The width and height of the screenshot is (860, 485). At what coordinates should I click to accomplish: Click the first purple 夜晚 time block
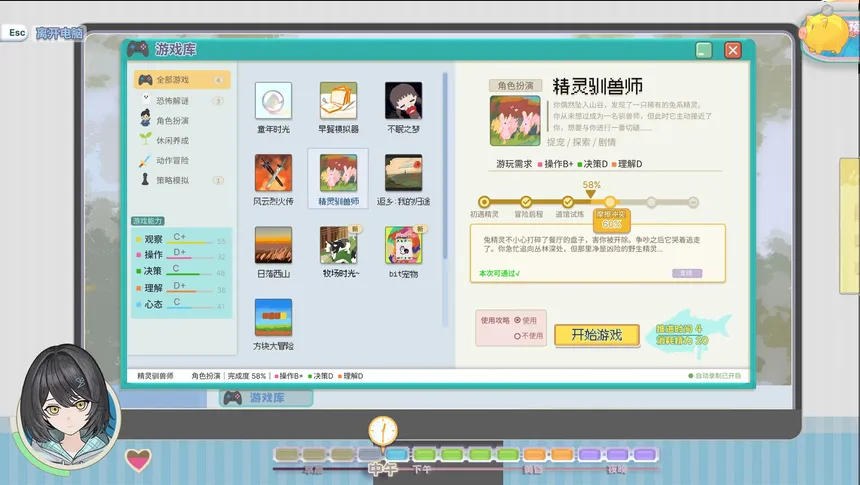[590, 454]
